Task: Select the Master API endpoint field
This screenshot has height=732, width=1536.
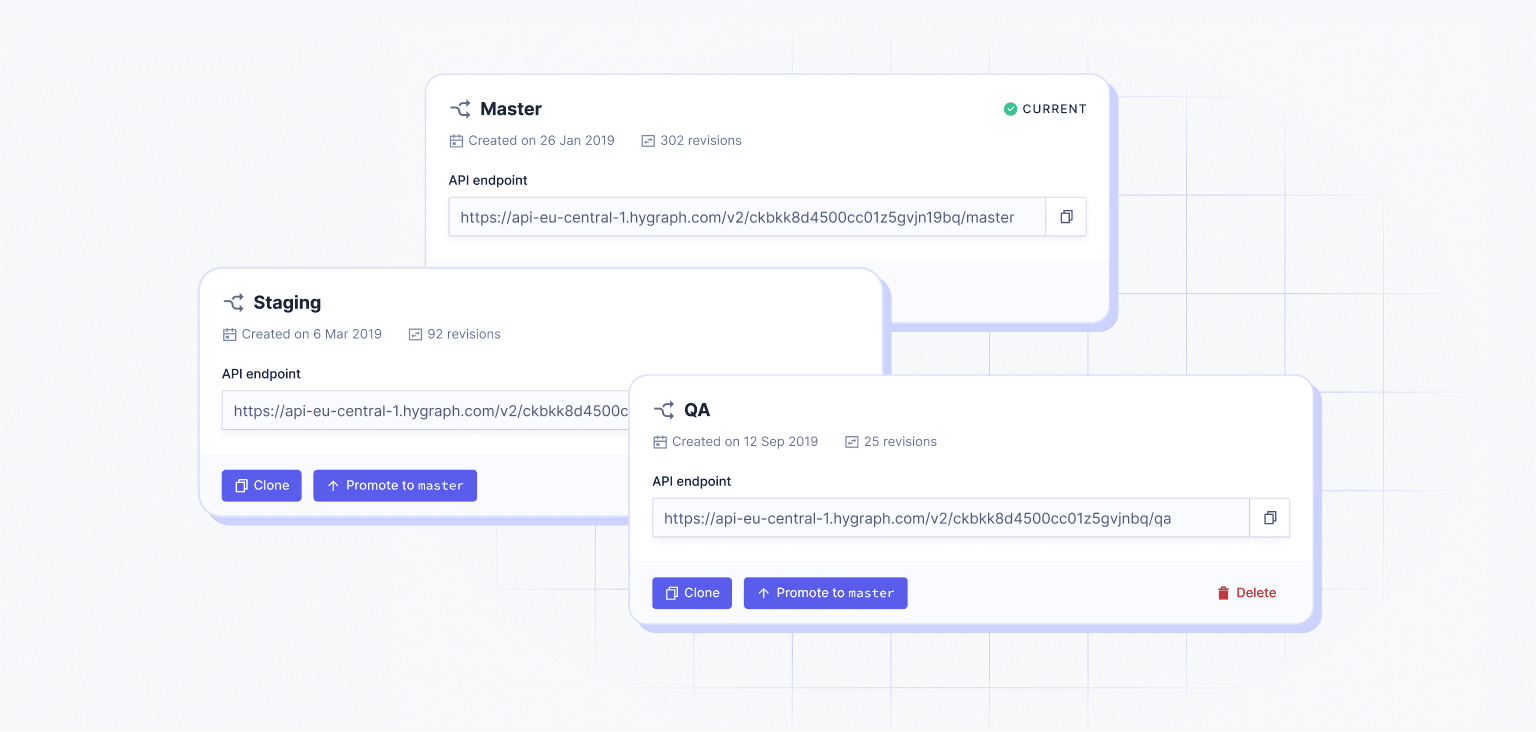Action: tap(747, 217)
